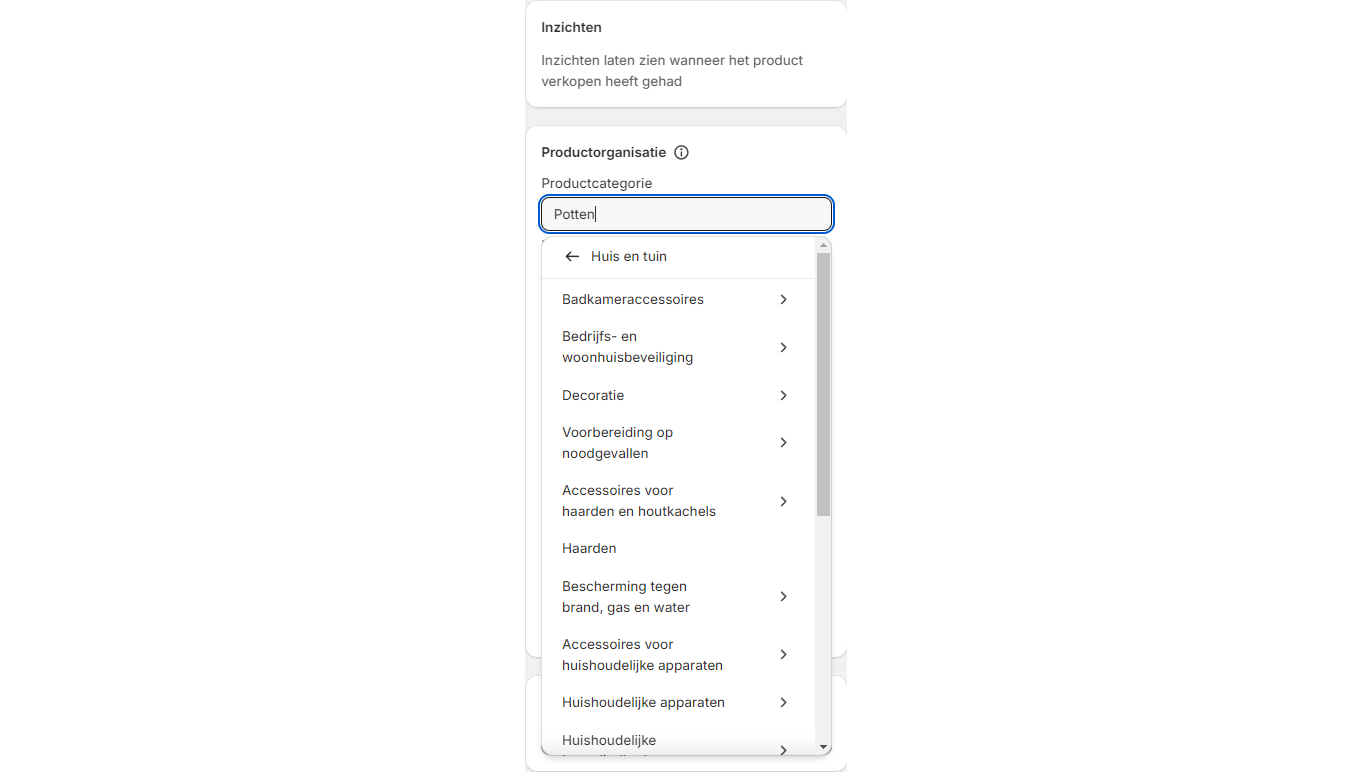Click the scrollbar down arrow
Image resolution: width=1372 pixels, height=772 pixels.
coord(824,747)
